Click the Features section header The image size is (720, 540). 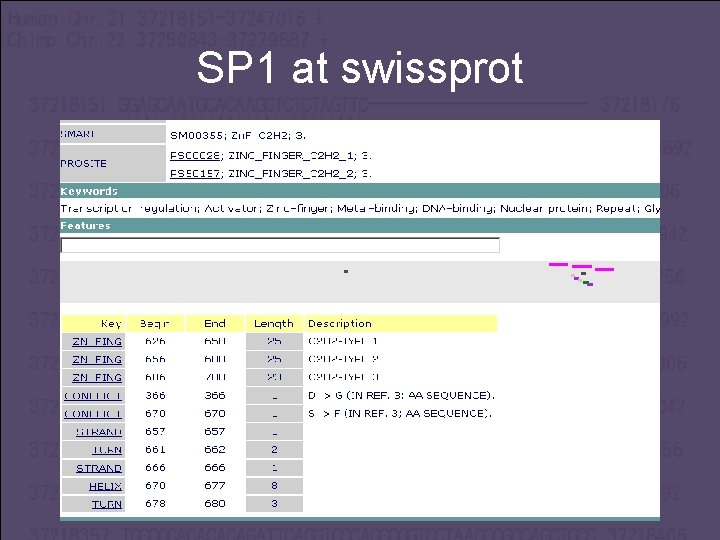[x=360, y=225]
